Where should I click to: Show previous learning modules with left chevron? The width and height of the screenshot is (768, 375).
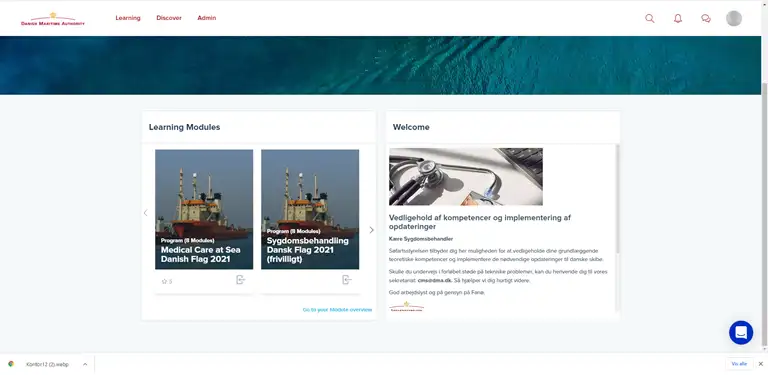pos(145,212)
